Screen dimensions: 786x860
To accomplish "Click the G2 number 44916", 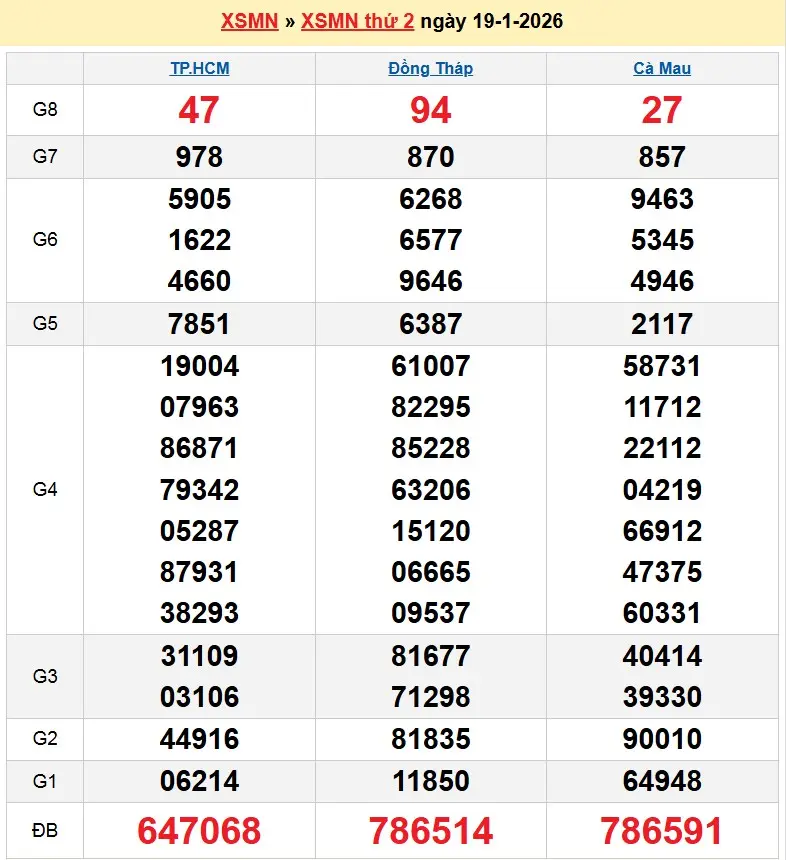I will (x=199, y=739).
